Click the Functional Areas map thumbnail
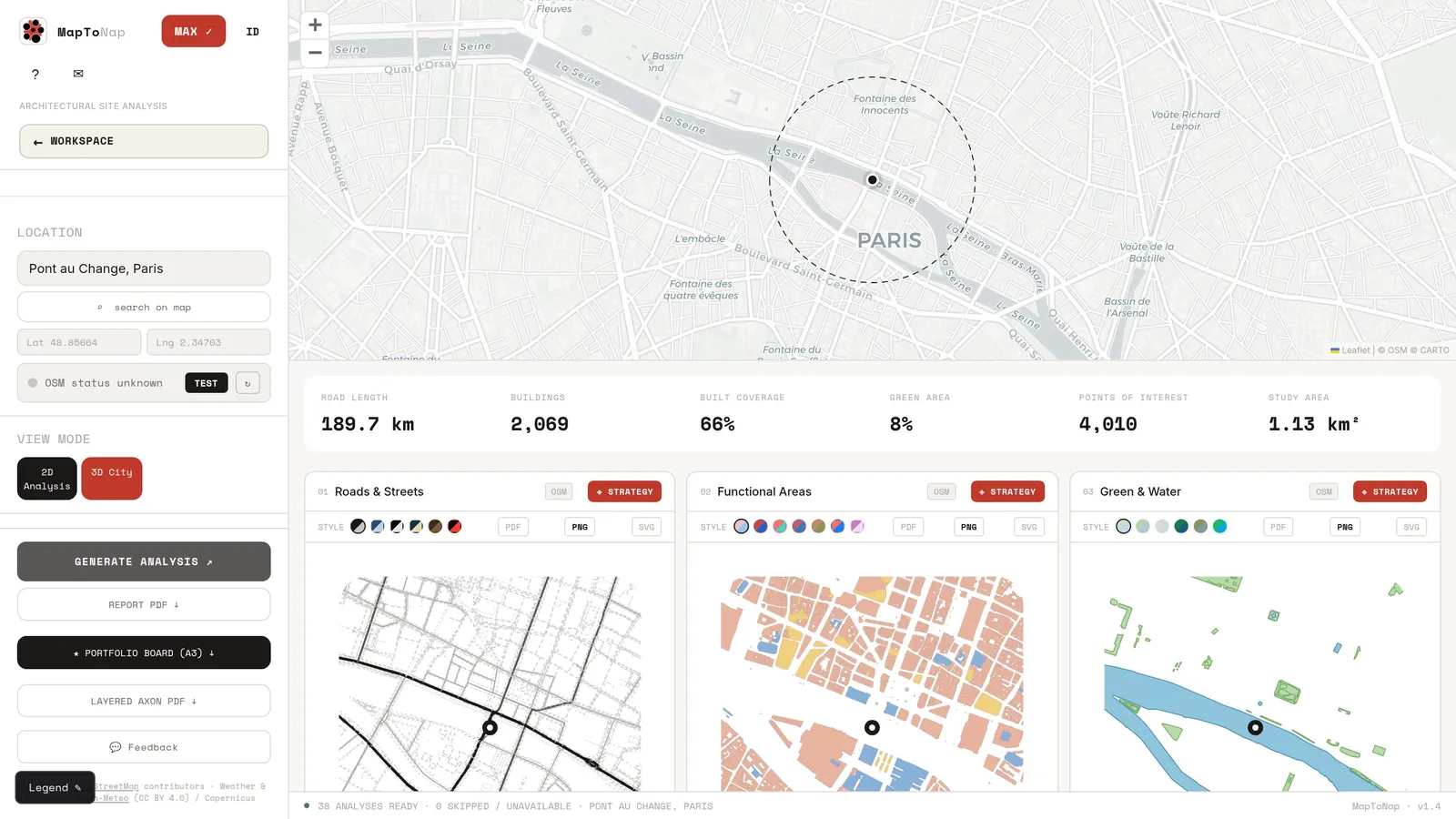 (x=872, y=683)
